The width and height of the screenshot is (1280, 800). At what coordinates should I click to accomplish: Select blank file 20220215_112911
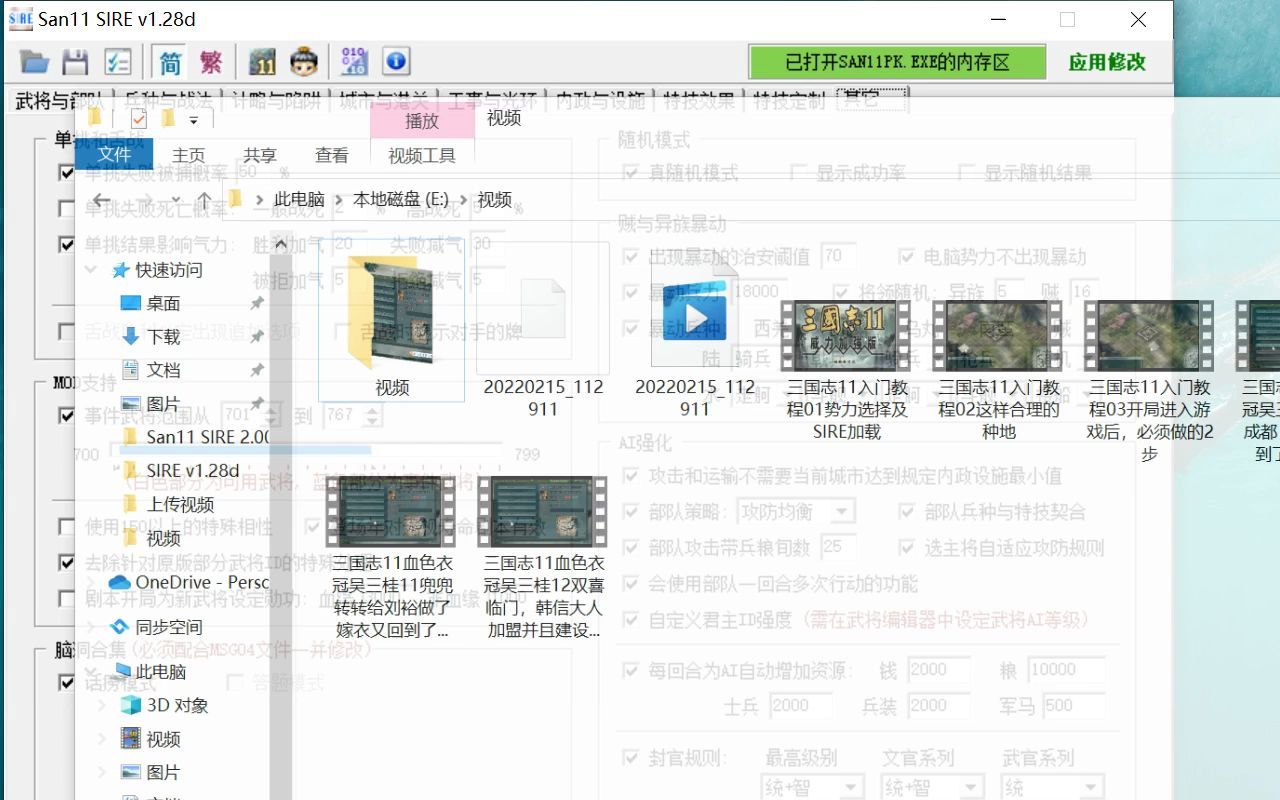(x=543, y=330)
